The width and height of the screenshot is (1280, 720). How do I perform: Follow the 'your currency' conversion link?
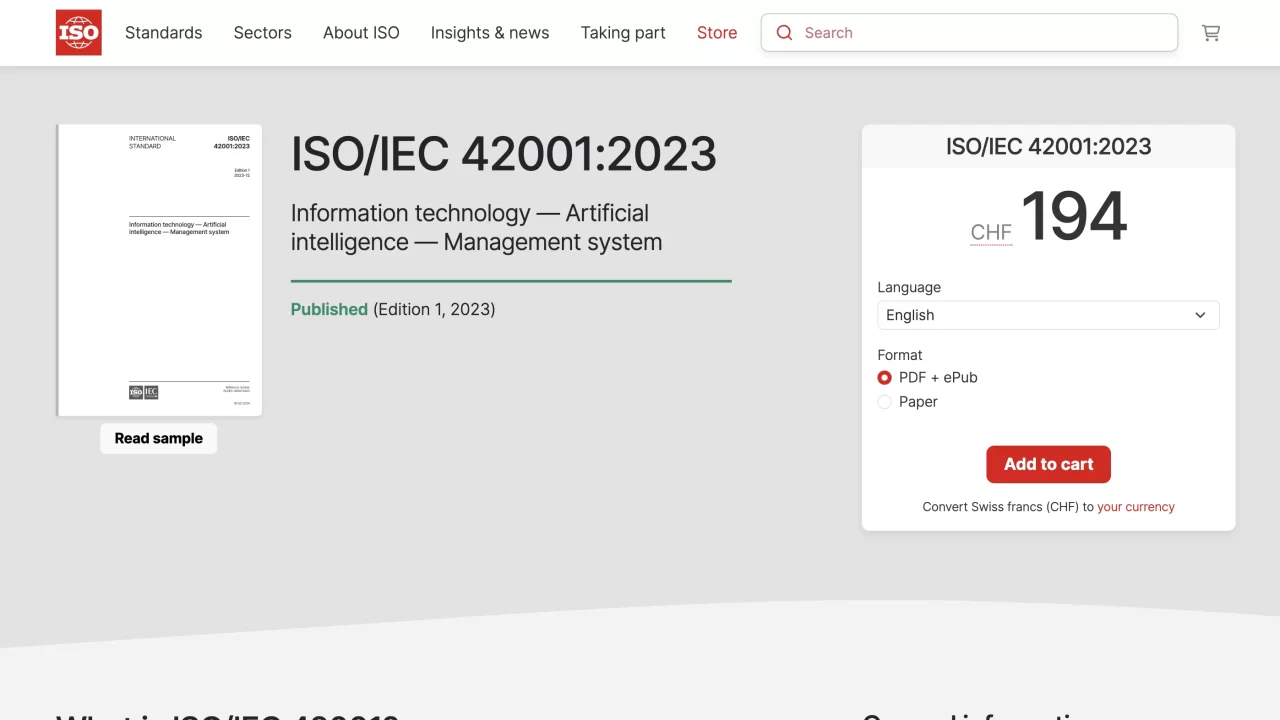[x=1135, y=507]
